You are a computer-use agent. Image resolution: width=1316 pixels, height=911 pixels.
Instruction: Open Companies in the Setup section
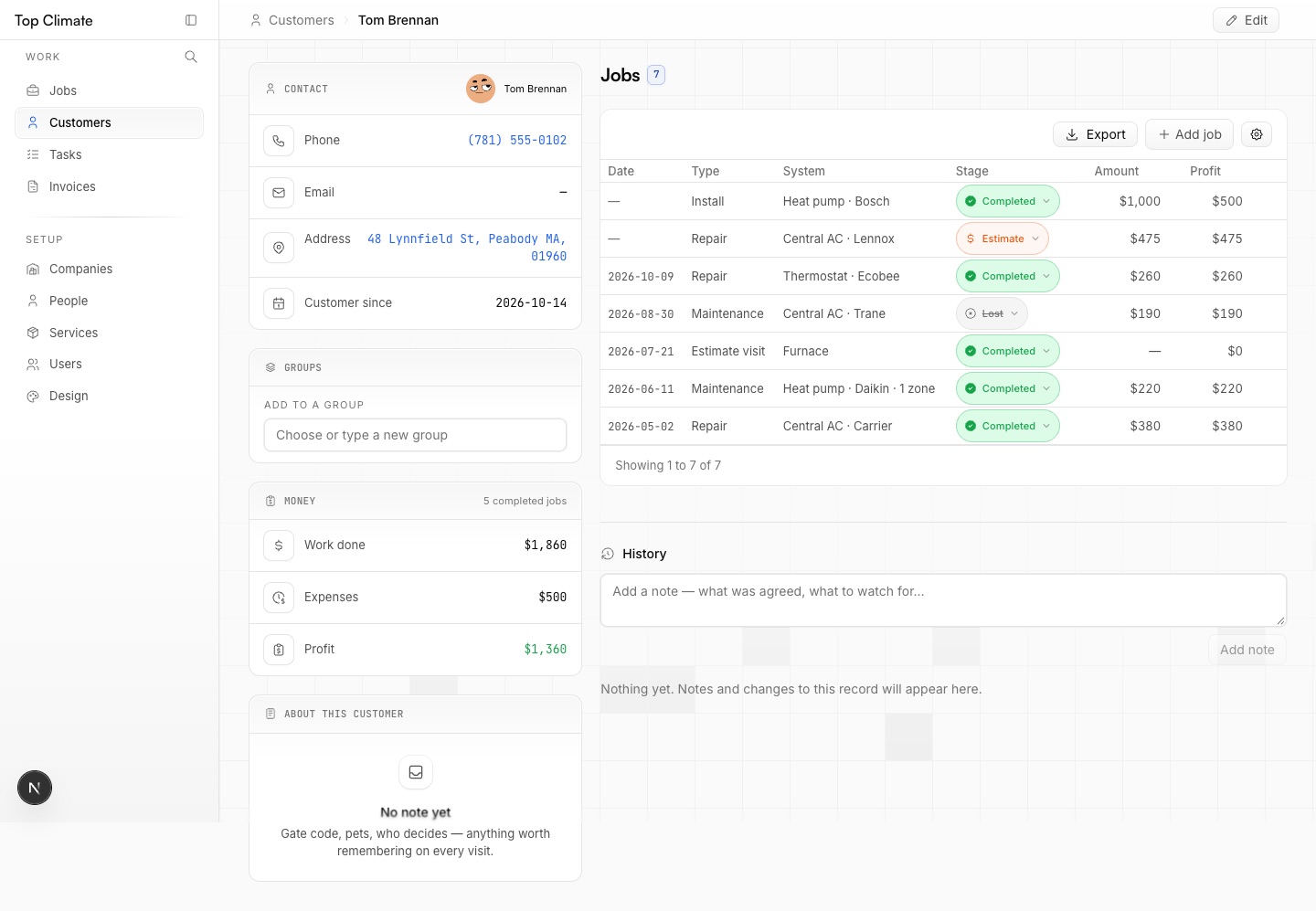tap(109, 269)
